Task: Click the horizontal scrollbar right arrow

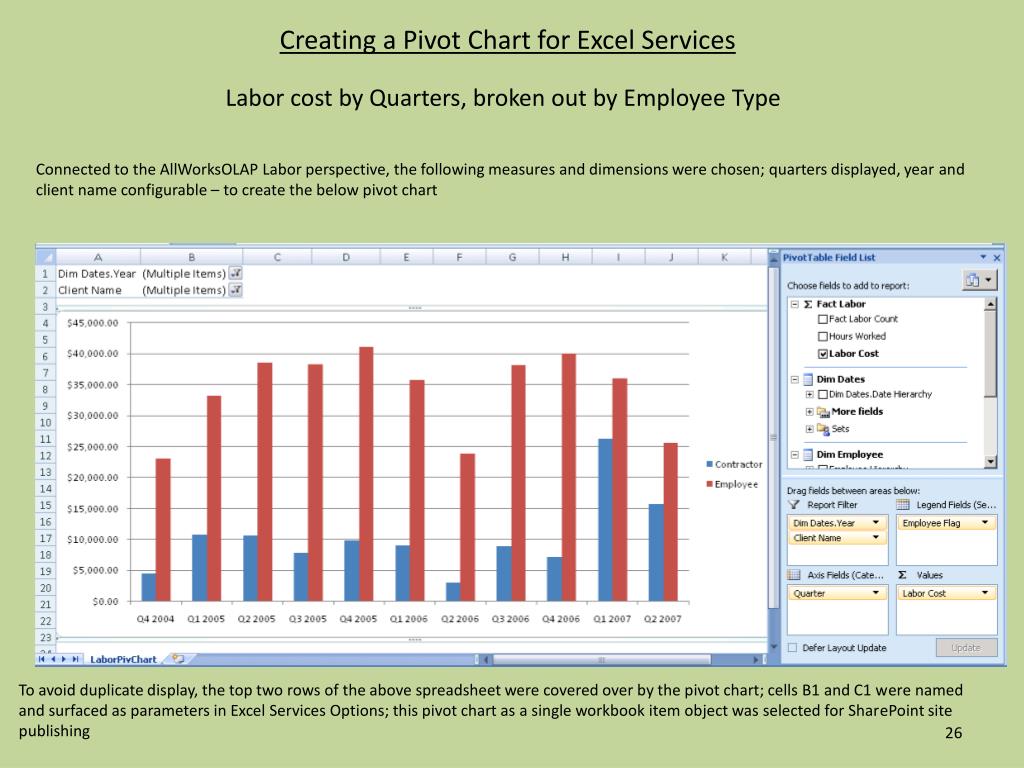Action: pyautogui.click(x=756, y=660)
